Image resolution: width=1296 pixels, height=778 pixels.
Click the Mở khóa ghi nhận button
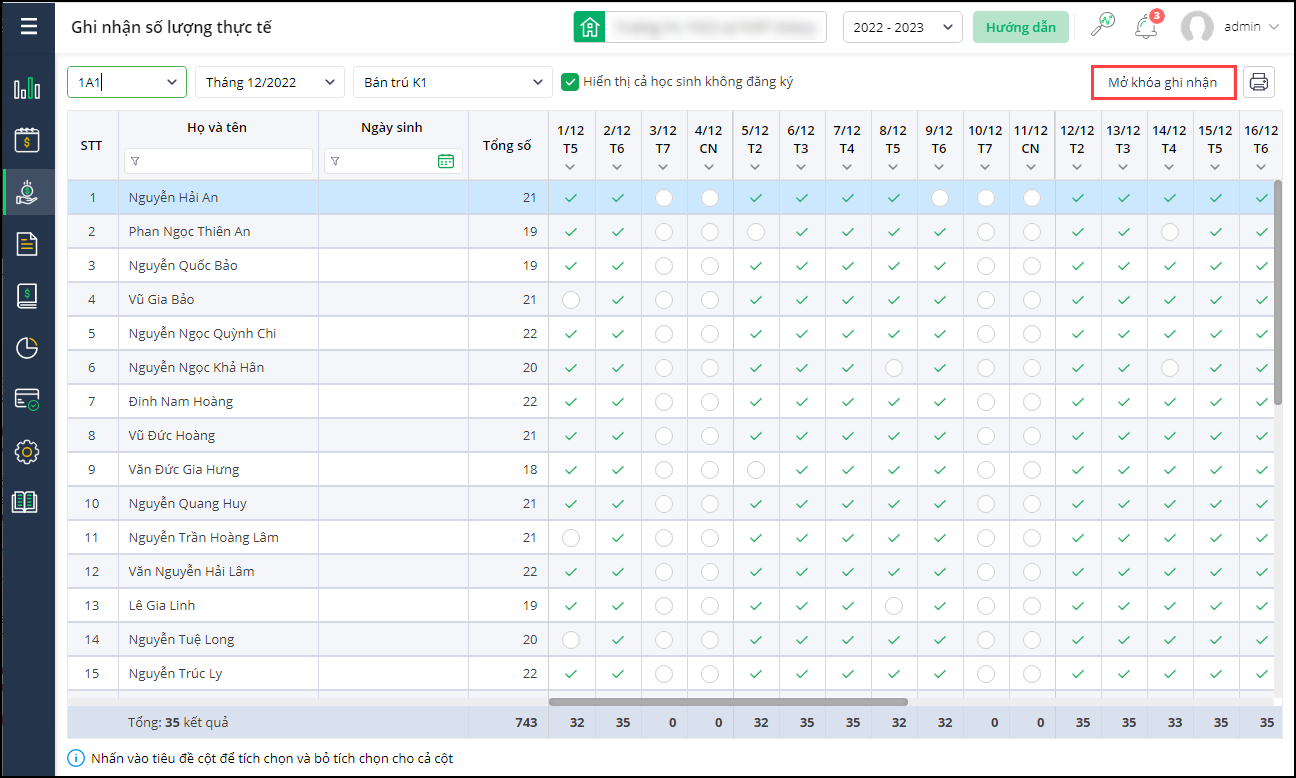pyautogui.click(x=1163, y=82)
